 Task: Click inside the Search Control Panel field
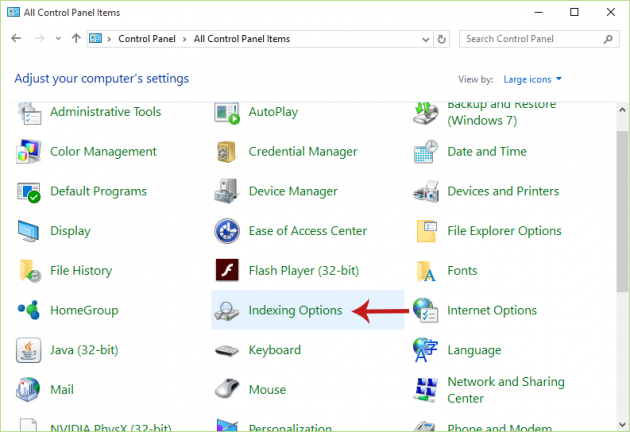pyautogui.click(x=530, y=39)
